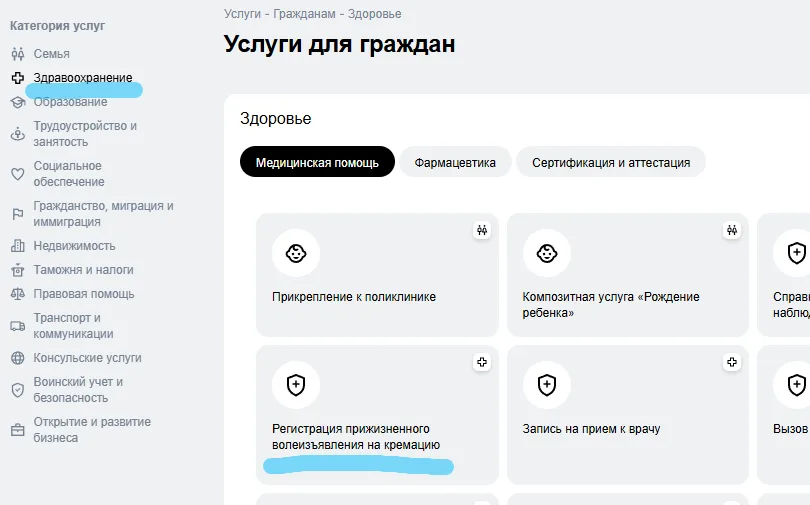
Task: Click the Гражданам breadcrumb link
Action: point(304,14)
